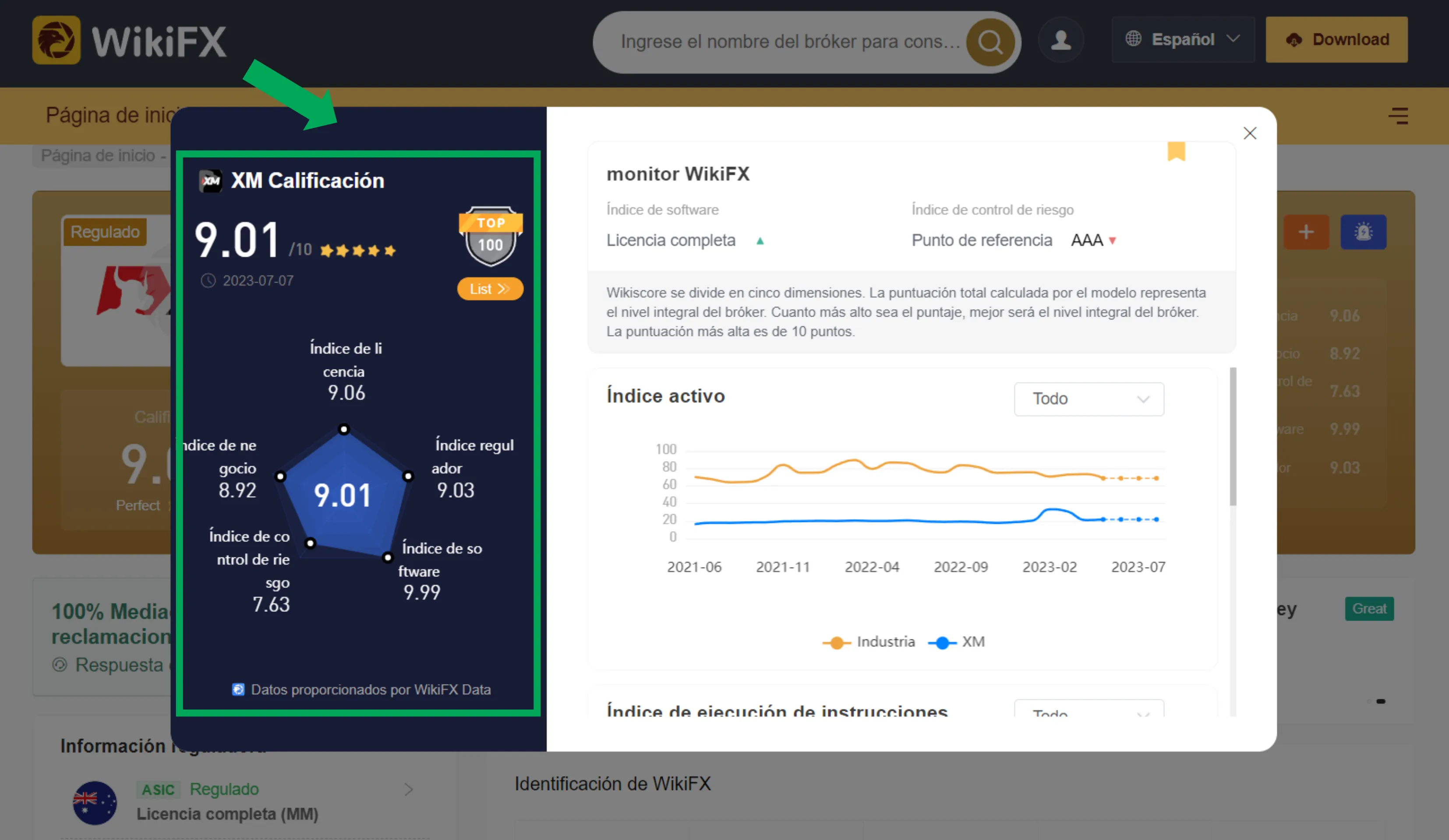Click the WikiFX Data source icon
Viewport: 1449px width, 840px height.
[x=238, y=689]
